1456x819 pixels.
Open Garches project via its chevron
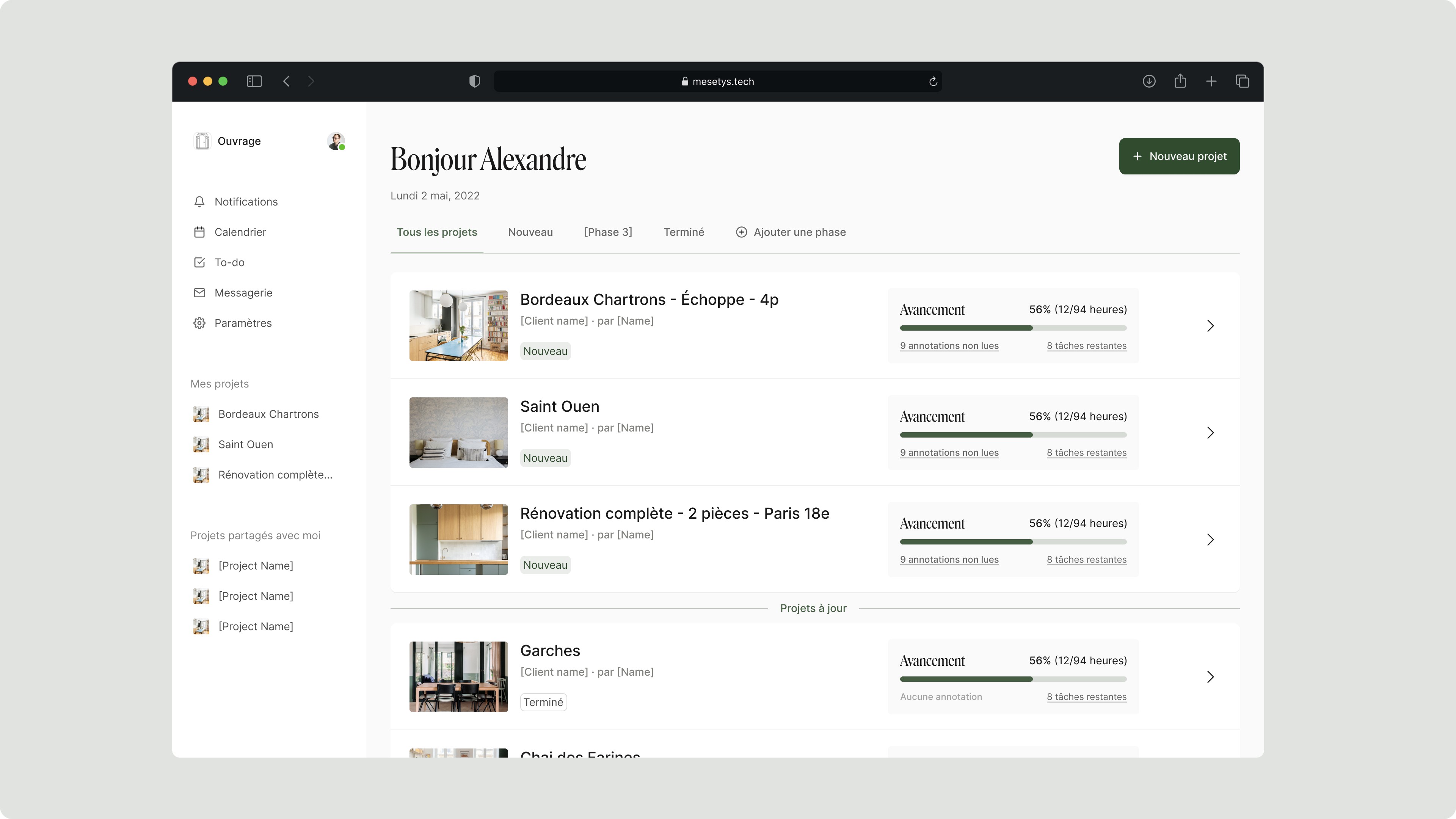[x=1210, y=677]
